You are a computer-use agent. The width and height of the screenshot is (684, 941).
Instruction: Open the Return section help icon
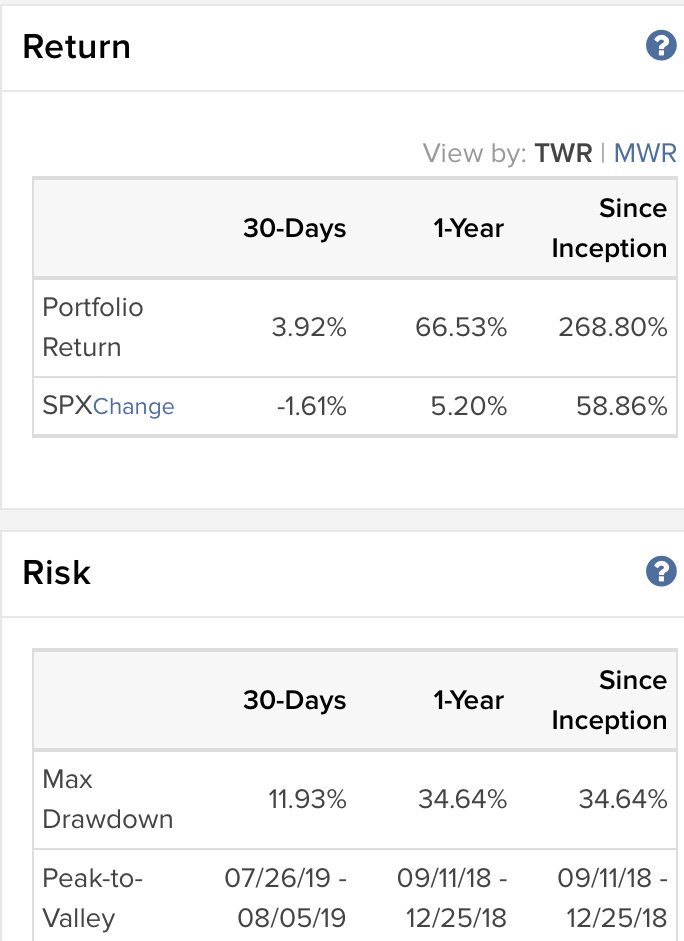(x=661, y=46)
